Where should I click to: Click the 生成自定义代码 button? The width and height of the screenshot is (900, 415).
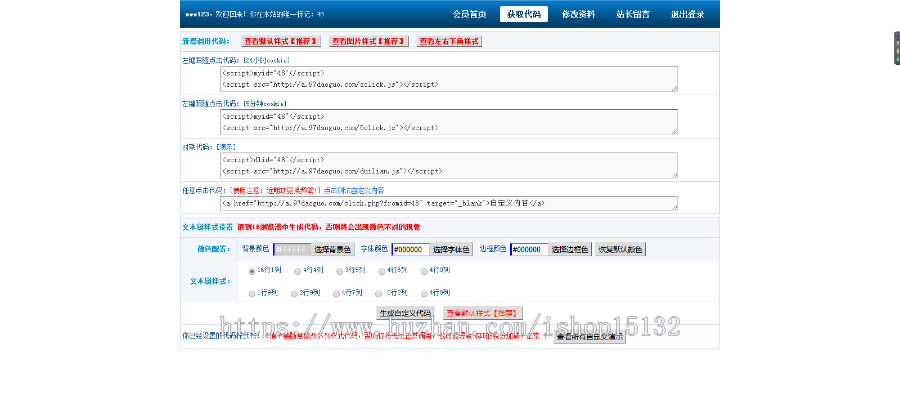[405, 313]
